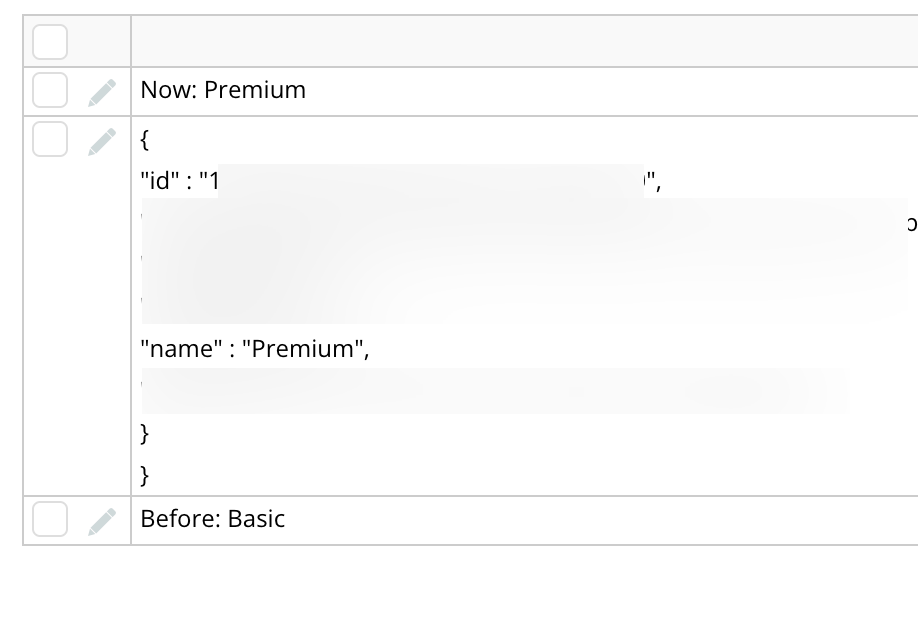918x622 pixels.
Task: Click the last closing curly brace
Action: (x=145, y=475)
